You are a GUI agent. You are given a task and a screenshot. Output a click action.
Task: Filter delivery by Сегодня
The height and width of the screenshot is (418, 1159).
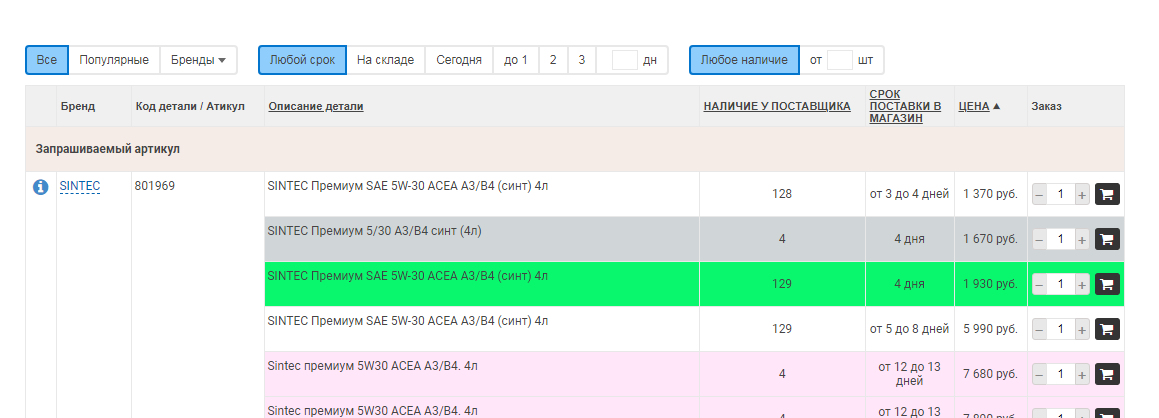point(459,60)
